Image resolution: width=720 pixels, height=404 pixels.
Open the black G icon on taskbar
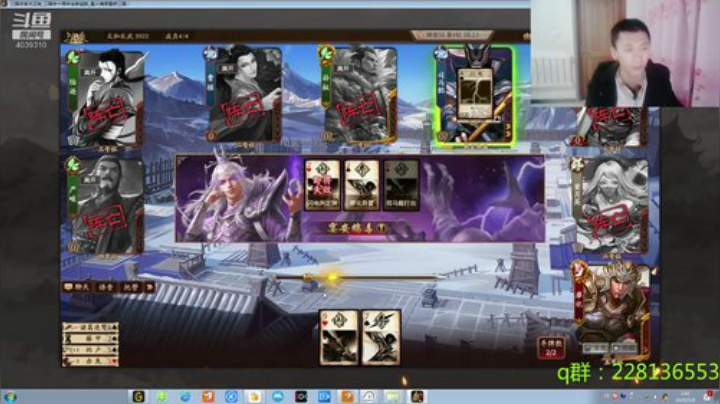pyautogui.click(x=138, y=397)
